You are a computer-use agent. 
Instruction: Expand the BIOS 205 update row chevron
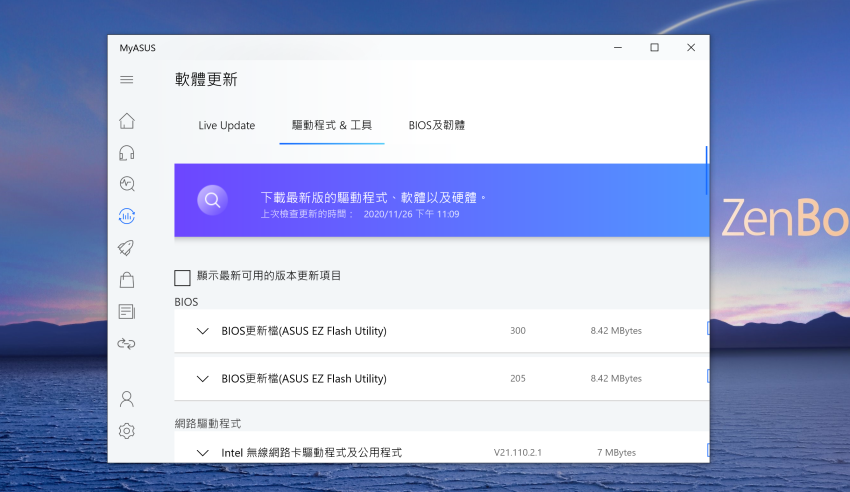click(x=203, y=379)
